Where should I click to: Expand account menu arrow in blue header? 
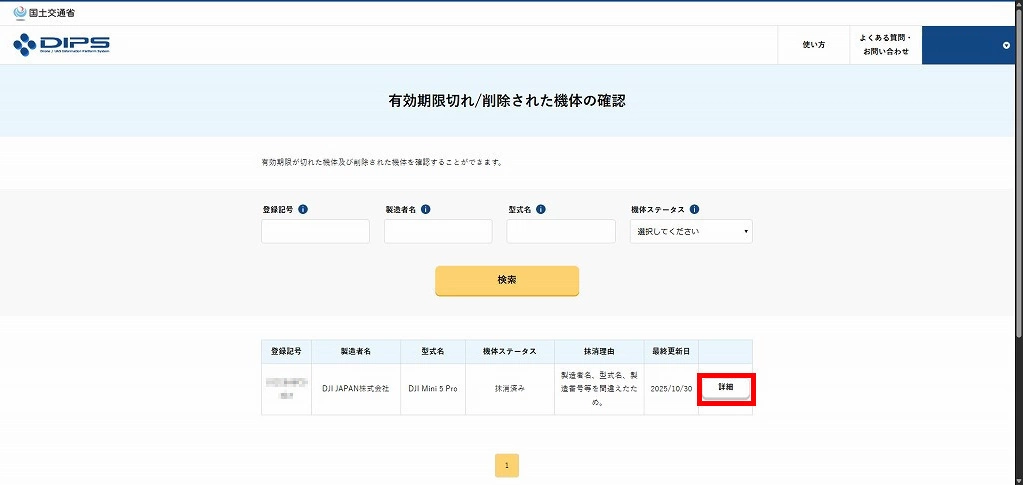[x=1006, y=45]
